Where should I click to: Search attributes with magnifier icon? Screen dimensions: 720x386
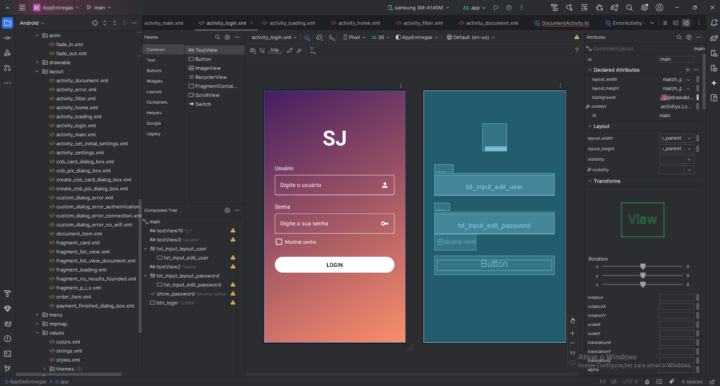pyautogui.click(x=679, y=37)
